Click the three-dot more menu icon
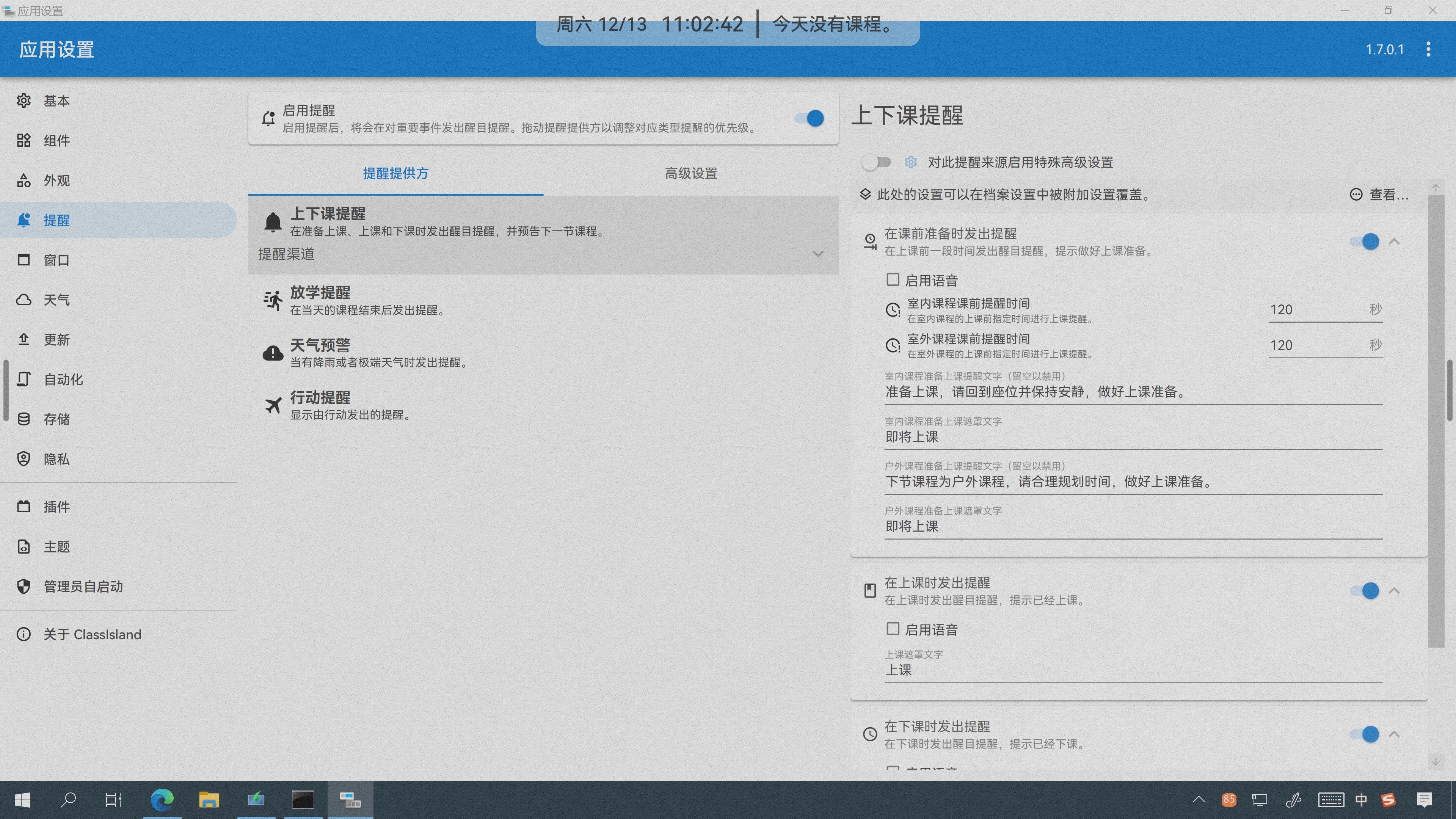1456x819 pixels. [1428, 49]
